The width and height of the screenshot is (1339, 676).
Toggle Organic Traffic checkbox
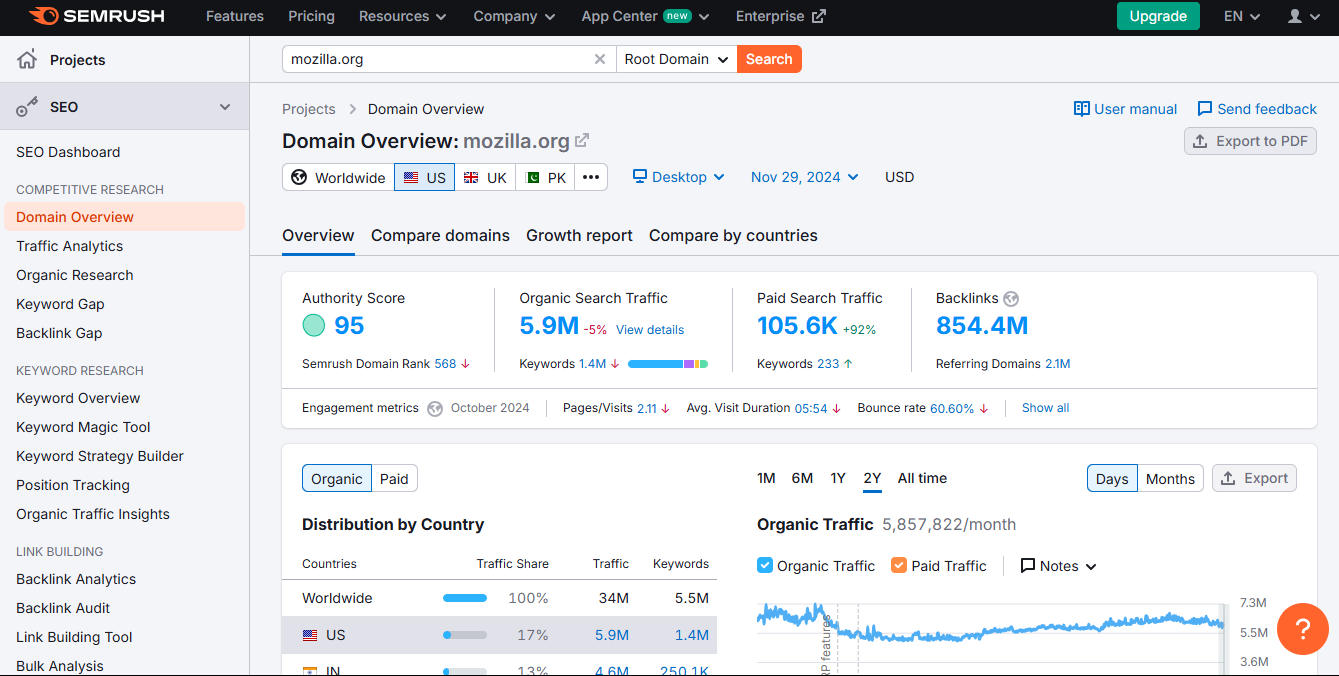(x=765, y=565)
